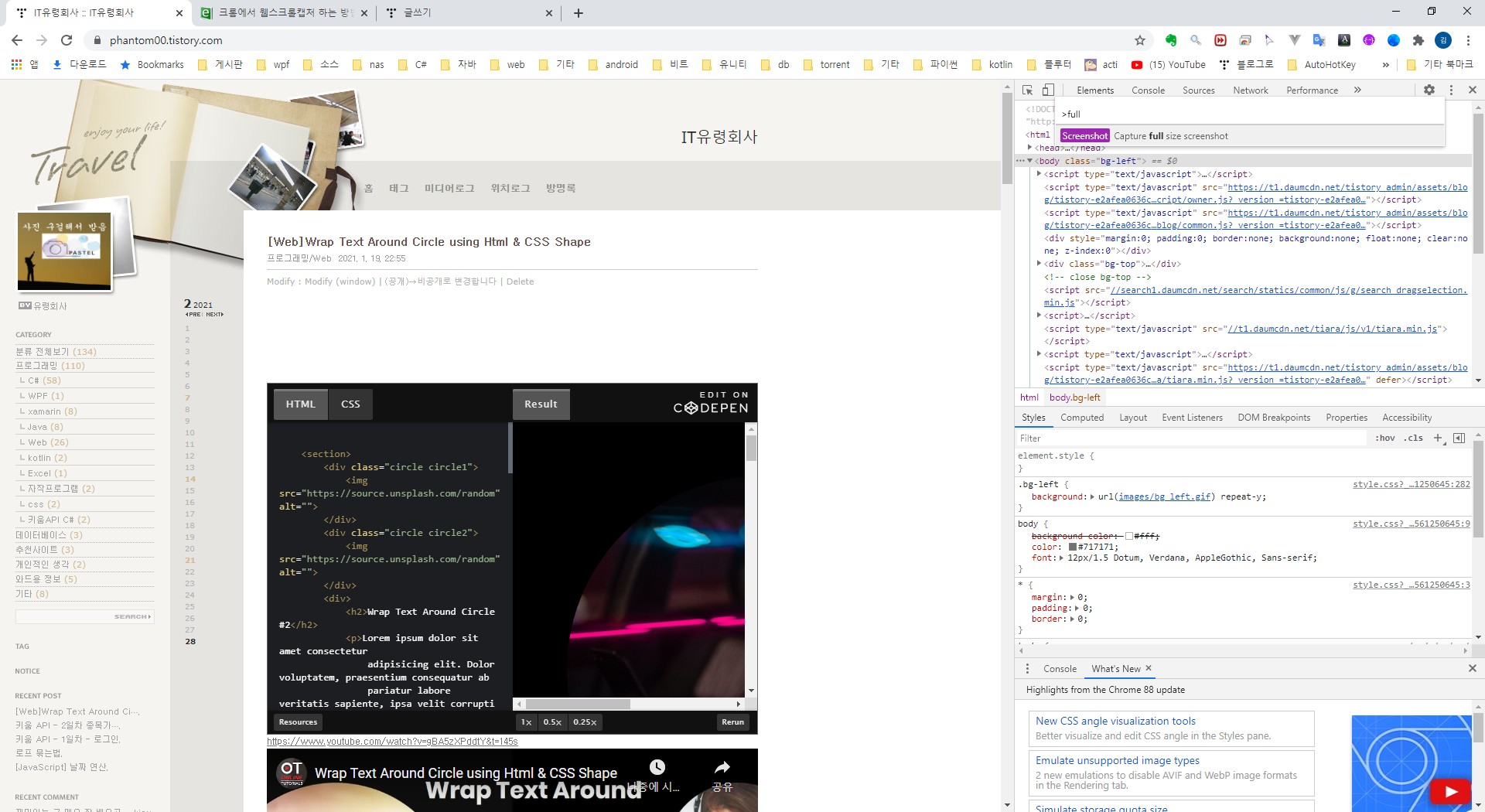Run Capture full size screenshot command
This screenshot has width=1485, height=812.
tap(1251, 136)
